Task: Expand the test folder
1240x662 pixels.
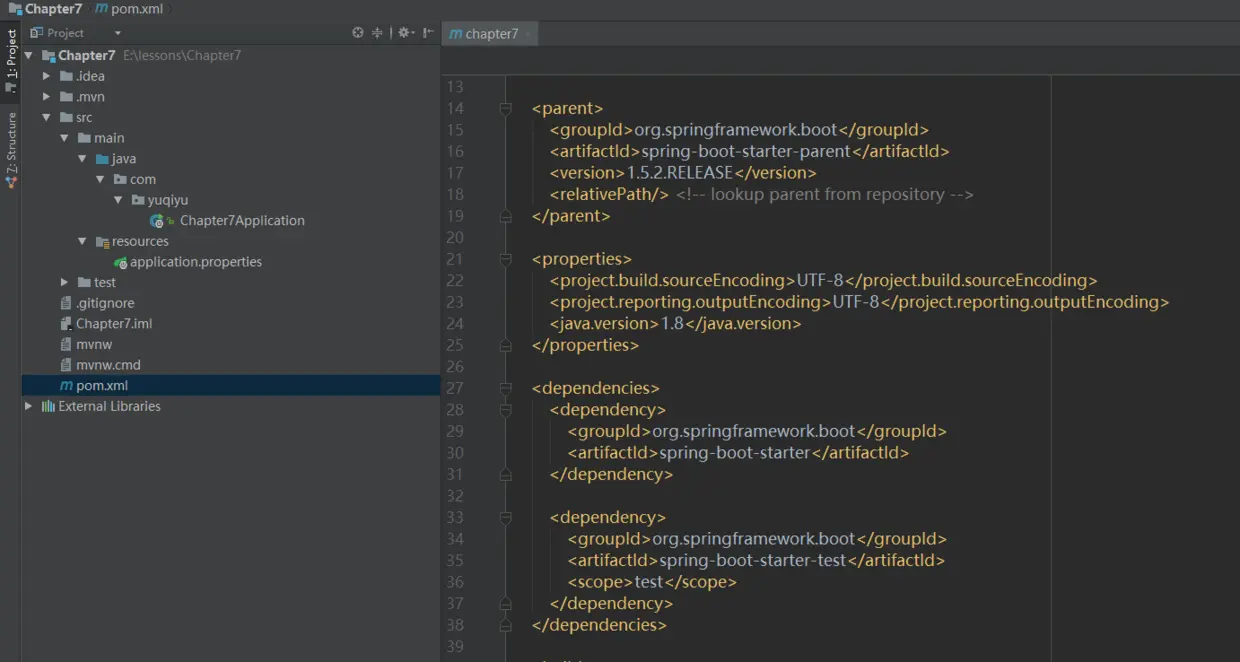Action: (x=65, y=283)
